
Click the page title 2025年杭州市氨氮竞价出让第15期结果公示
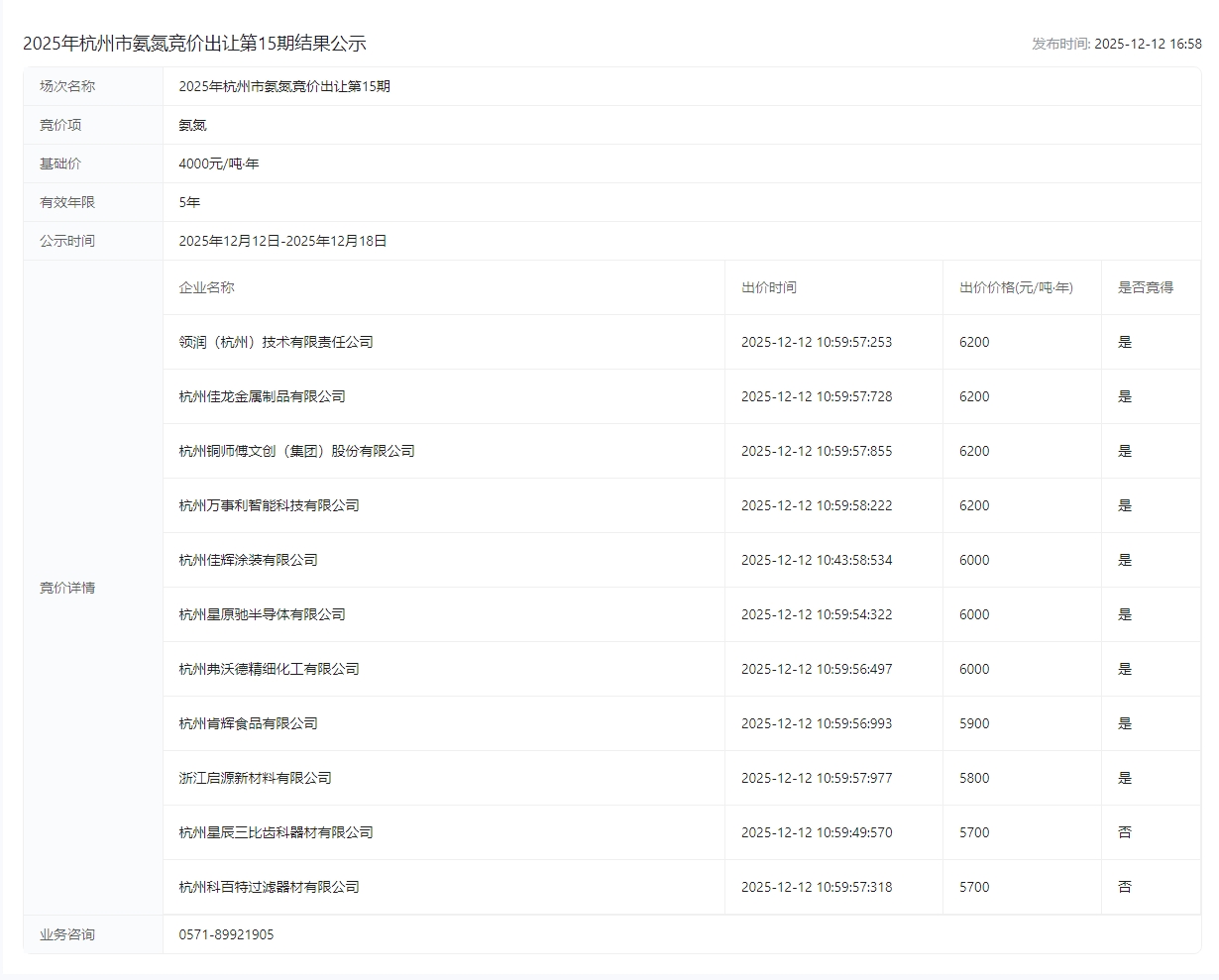pos(194,44)
